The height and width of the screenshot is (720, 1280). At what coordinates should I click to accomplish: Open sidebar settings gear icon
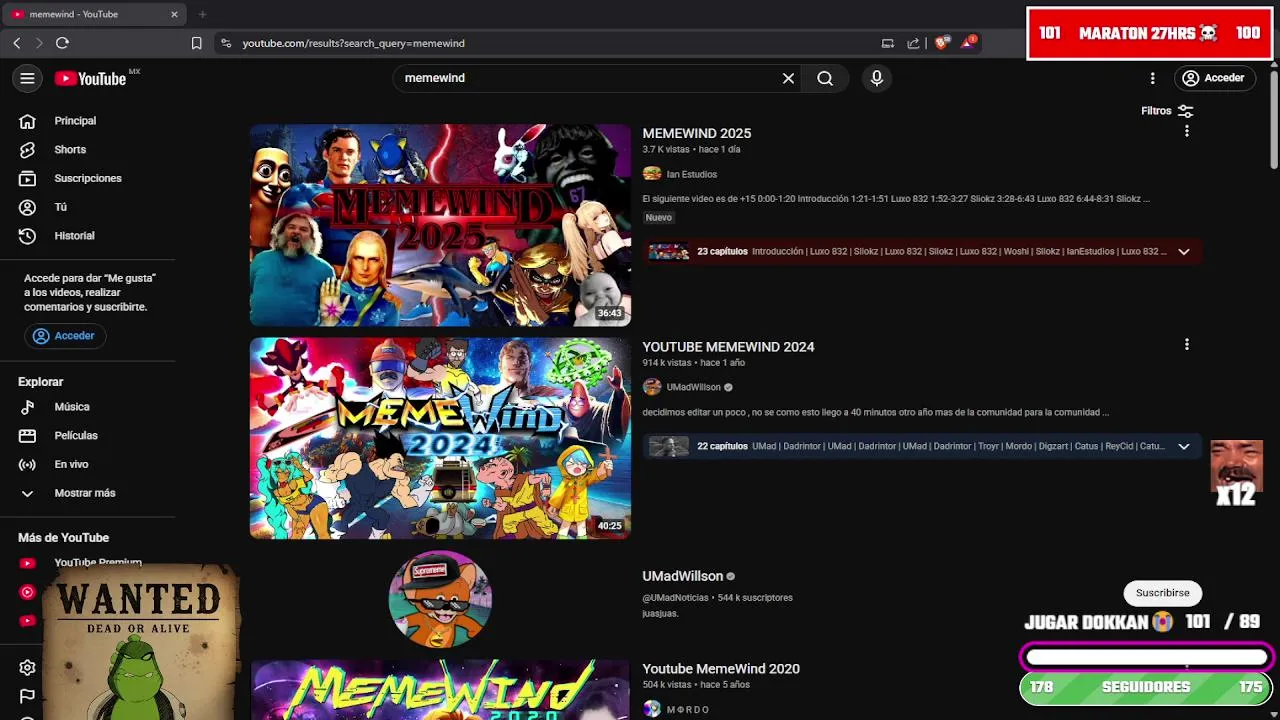pyautogui.click(x=27, y=668)
